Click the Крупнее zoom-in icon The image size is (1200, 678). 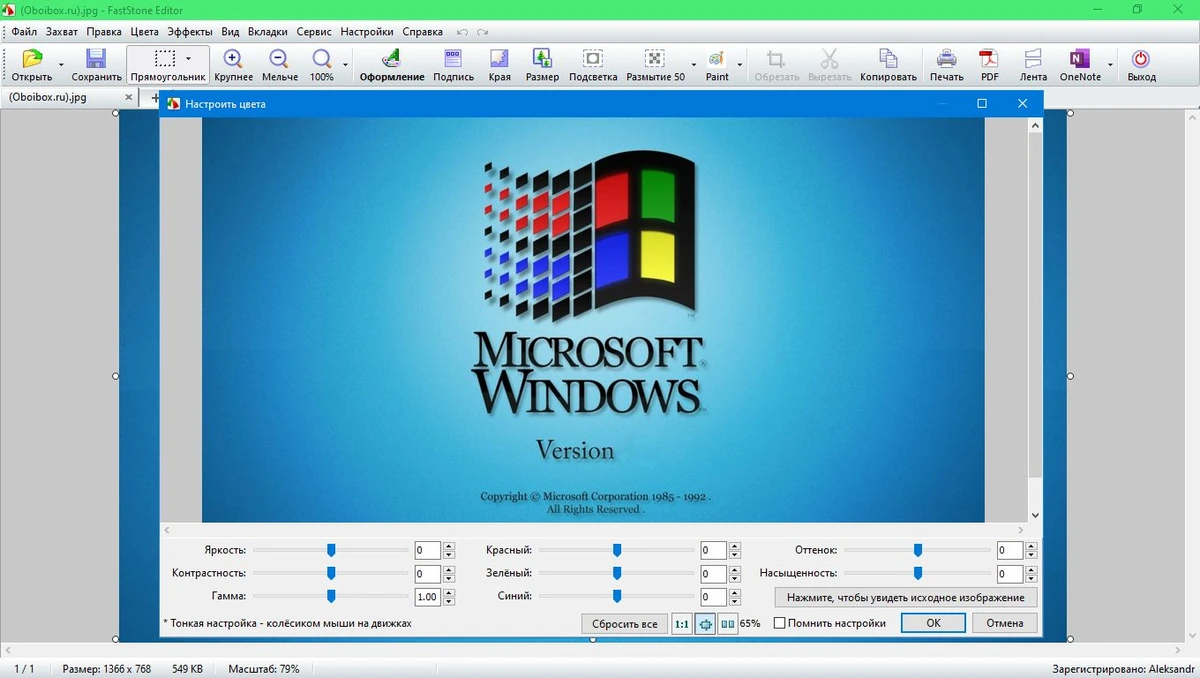click(x=233, y=59)
